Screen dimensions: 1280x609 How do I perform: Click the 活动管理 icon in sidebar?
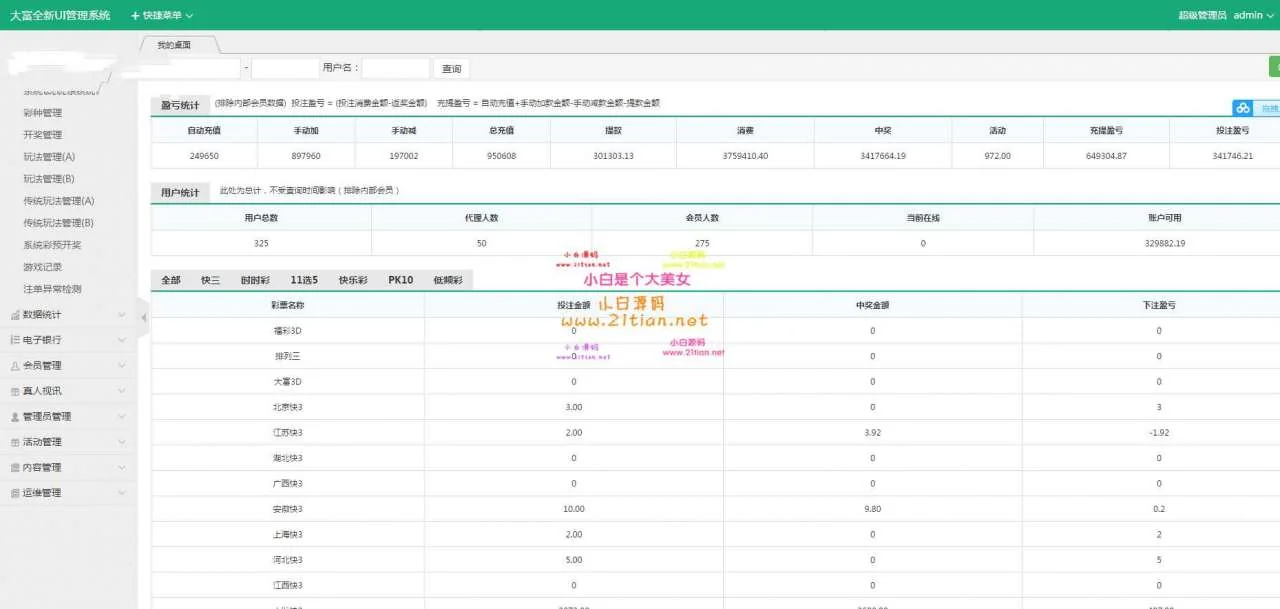coord(15,442)
